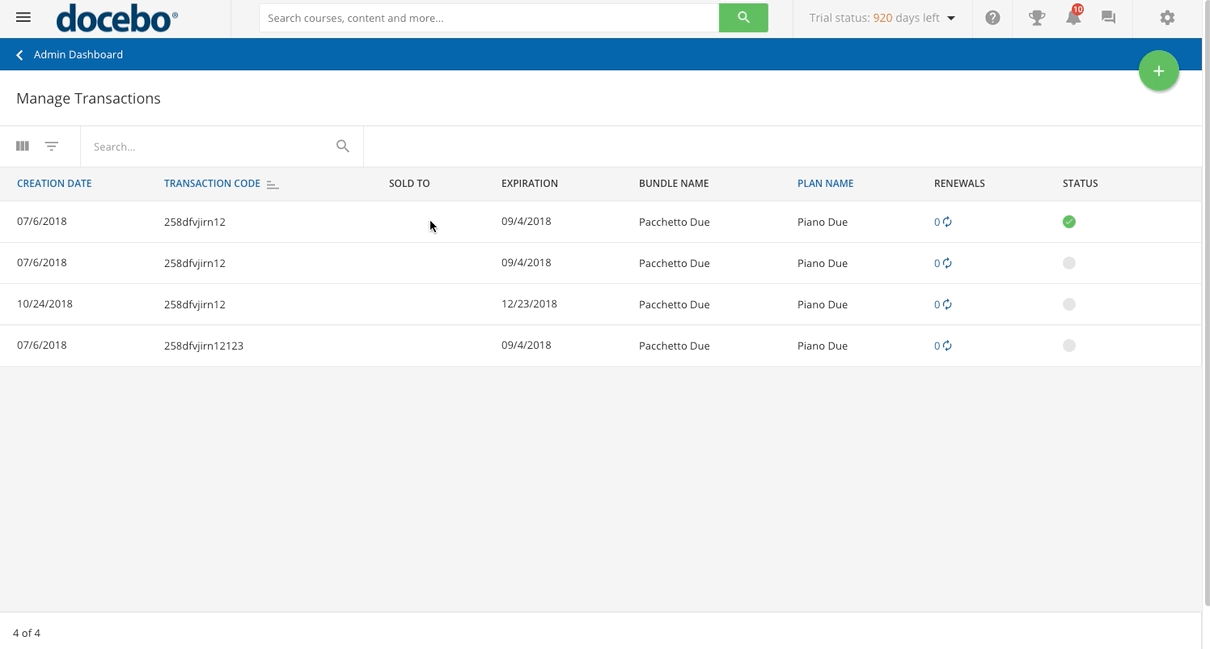Sort by Transaction Code column
The width and height of the screenshot is (1210, 649).
[212, 184]
